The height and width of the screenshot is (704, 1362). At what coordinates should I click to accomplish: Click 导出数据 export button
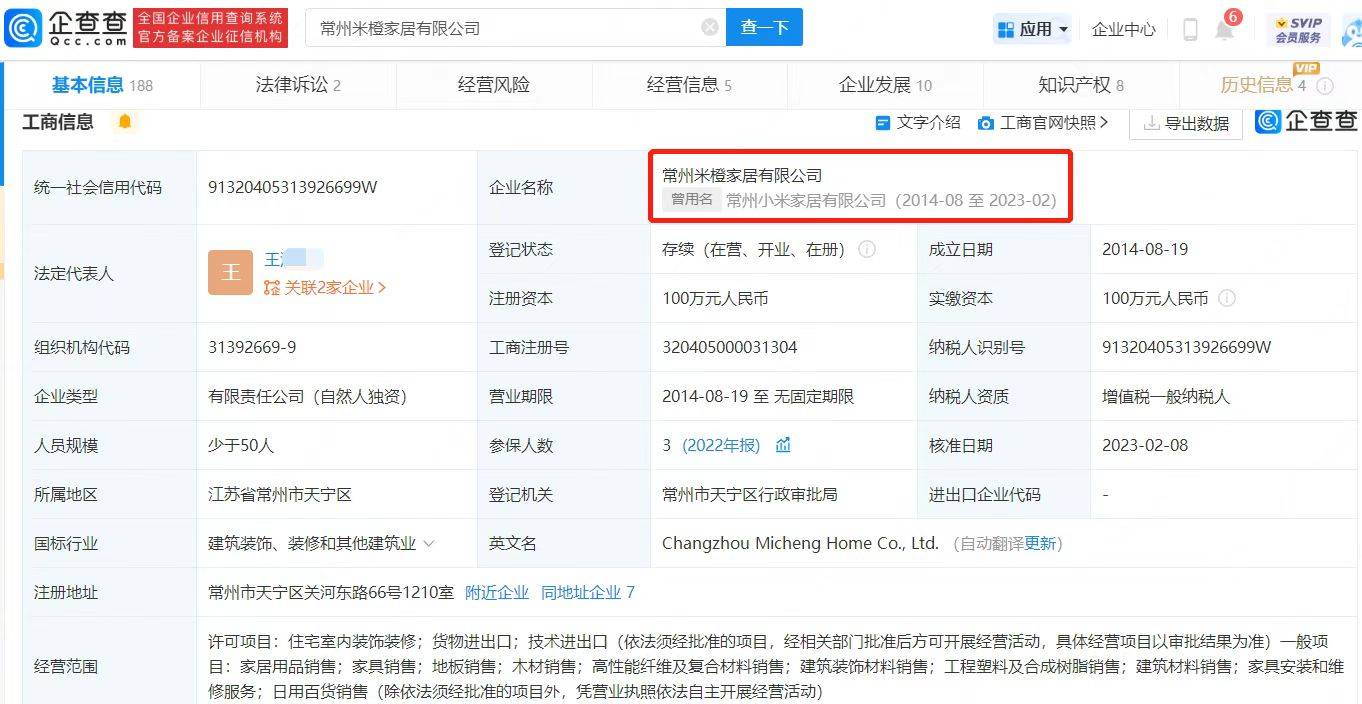1186,123
